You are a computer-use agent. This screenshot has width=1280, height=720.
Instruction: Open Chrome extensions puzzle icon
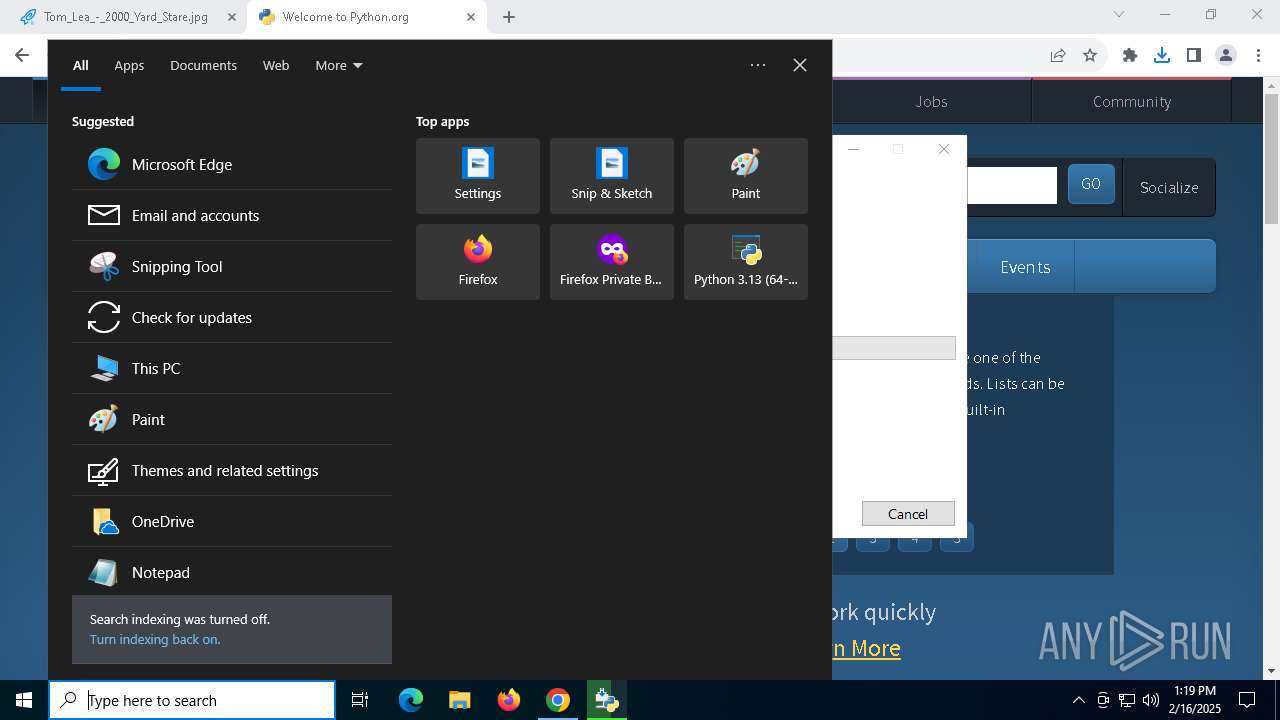click(x=1130, y=55)
